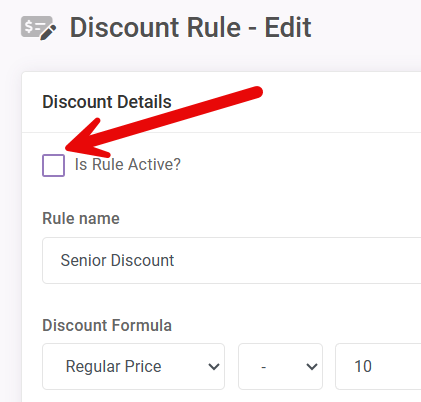The width and height of the screenshot is (421, 402).
Task: Enable the Is Rule Active checkbox
Action: pos(53,165)
